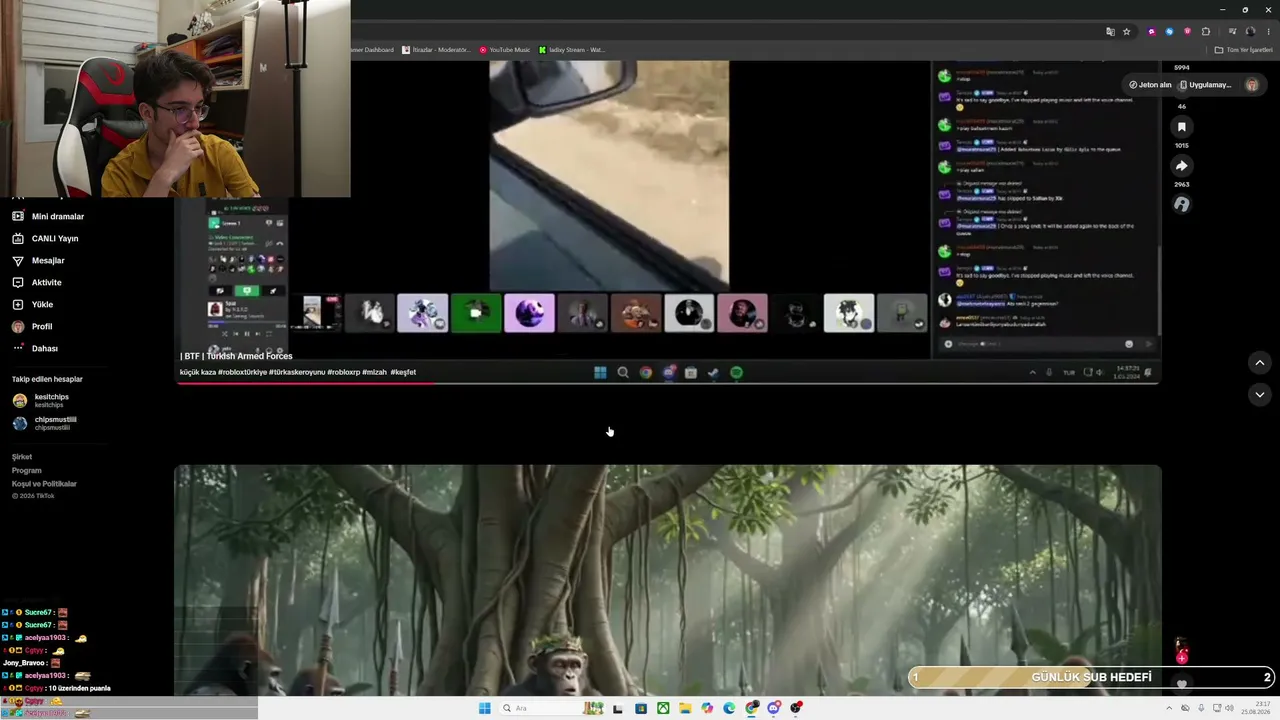Open Microsoft Edge from taskbar
The width and height of the screenshot is (1280, 720).
[x=729, y=708]
